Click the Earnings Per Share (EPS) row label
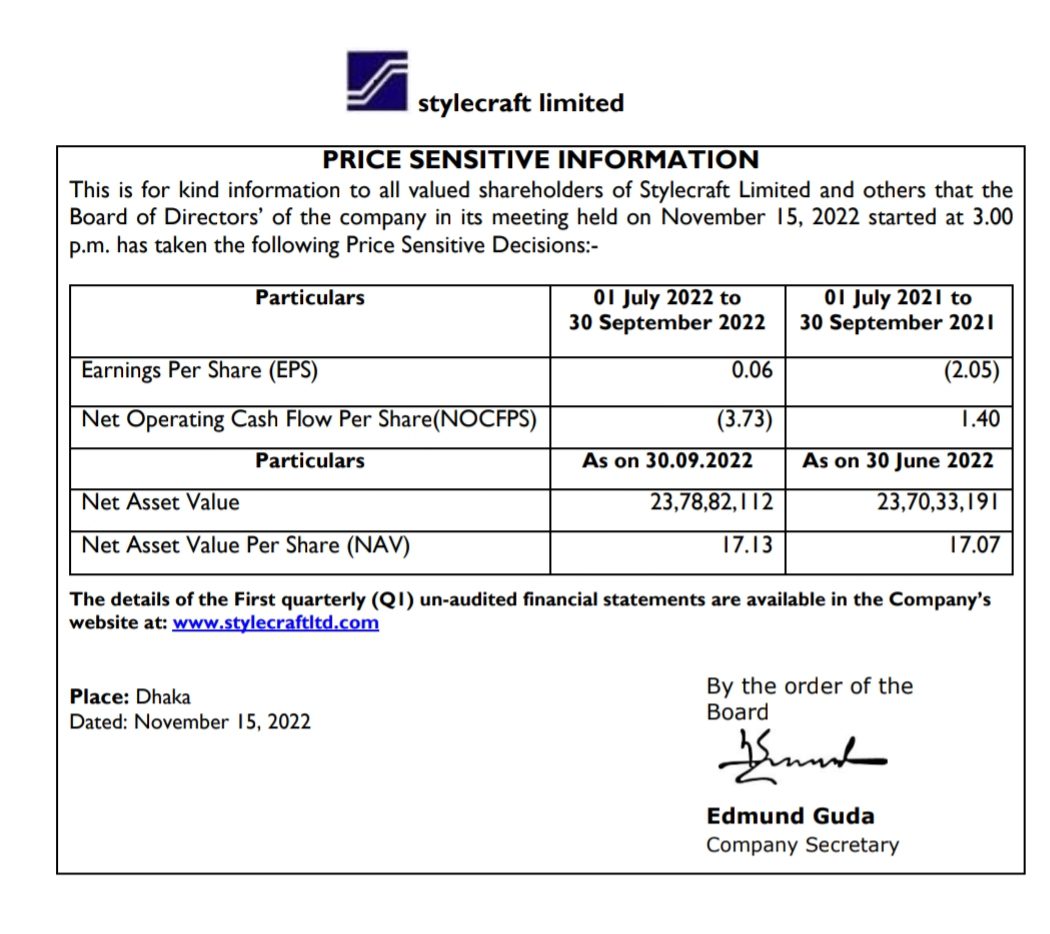Image resolution: width=1050 pixels, height=934 pixels. 200,370
